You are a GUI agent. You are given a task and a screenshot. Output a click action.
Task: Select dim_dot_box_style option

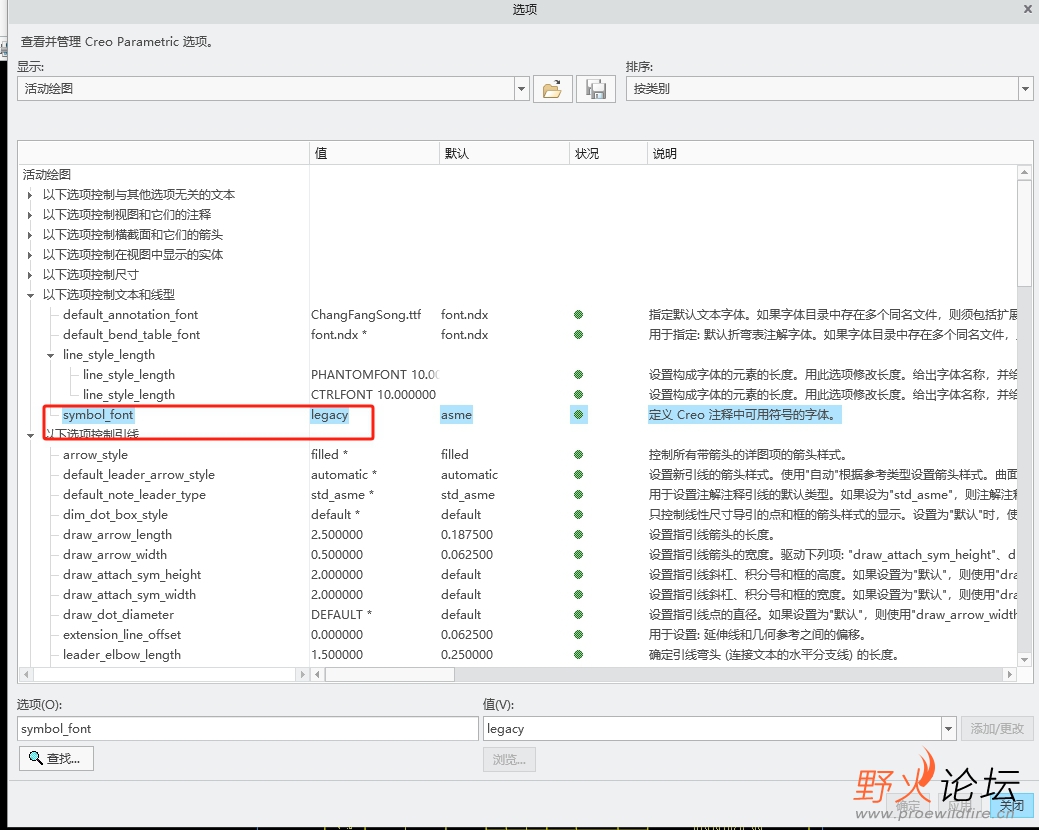(x=115, y=515)
